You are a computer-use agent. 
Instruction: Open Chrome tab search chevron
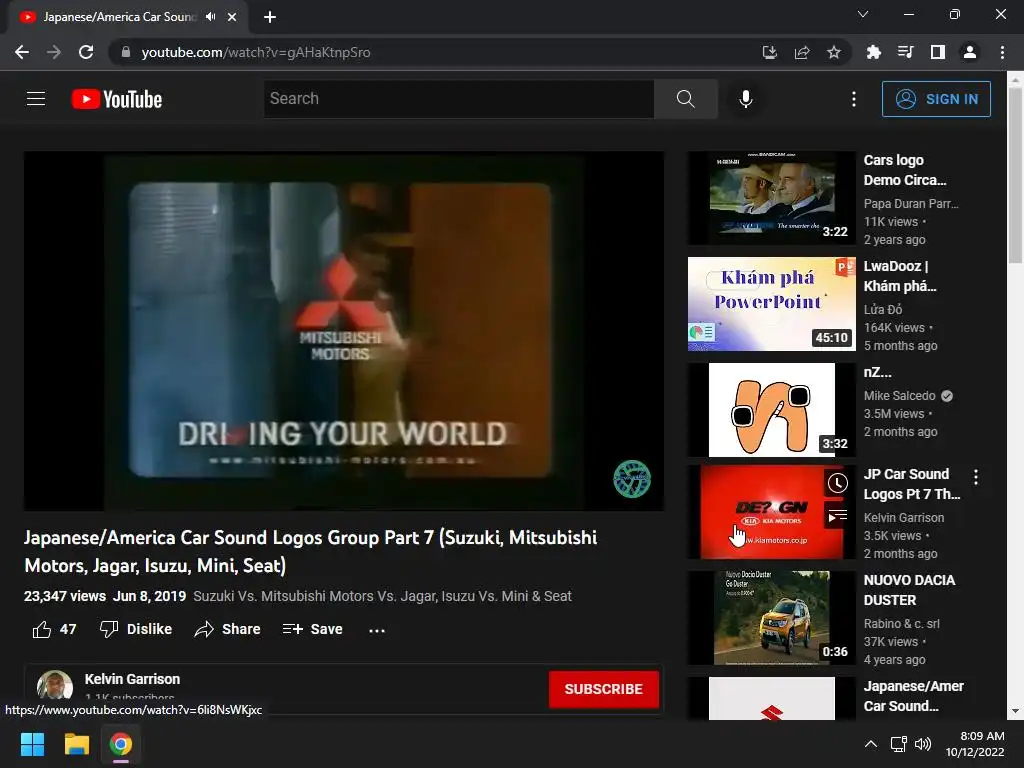tap(863, 14)
